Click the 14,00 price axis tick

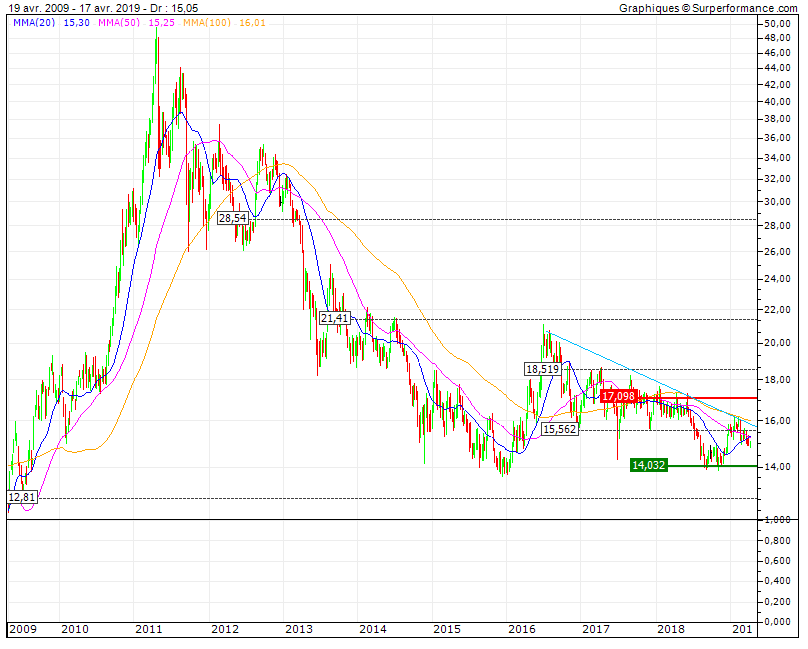tap(777, 466)
